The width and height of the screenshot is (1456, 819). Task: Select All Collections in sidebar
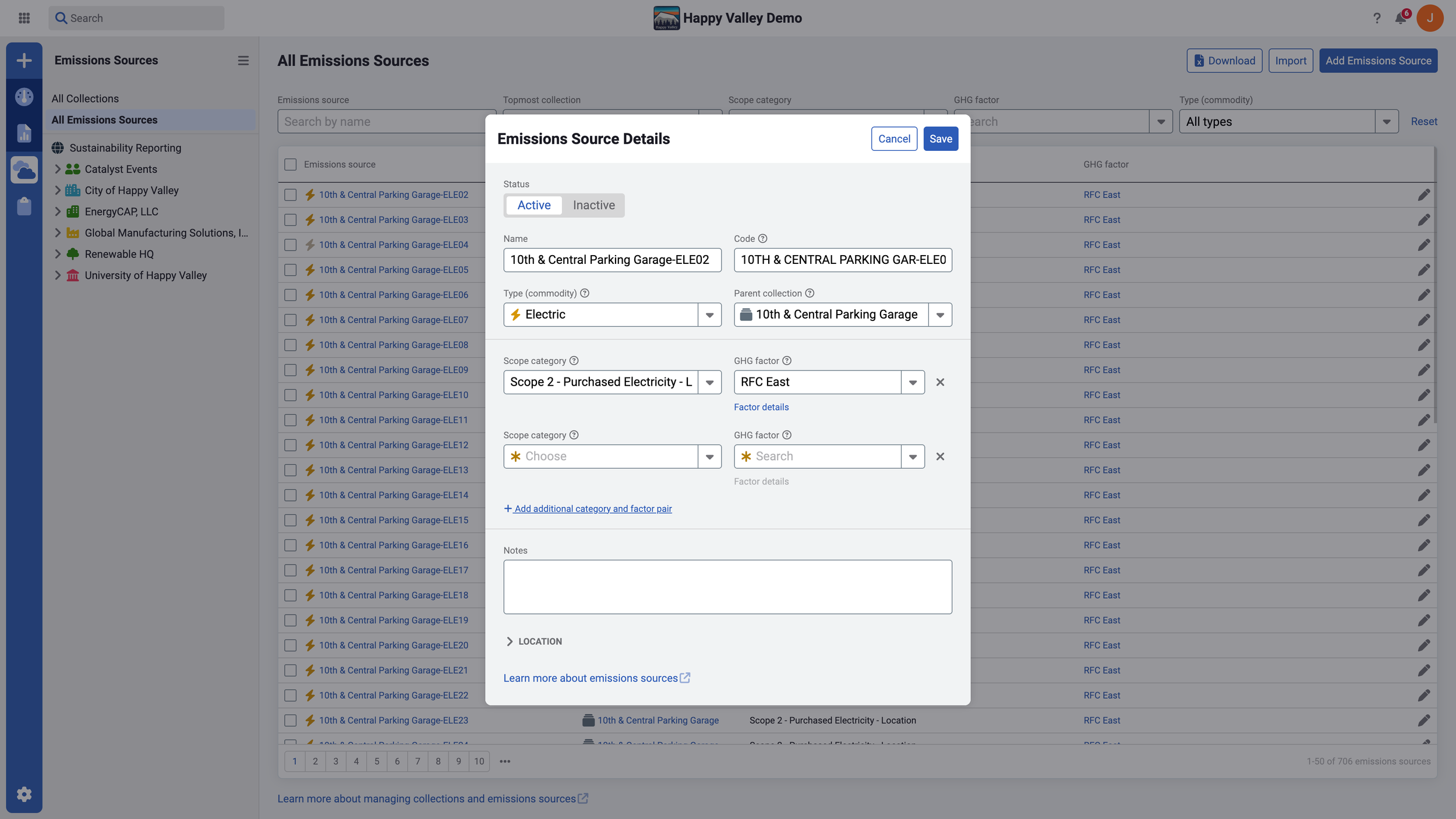pos(85,98)
